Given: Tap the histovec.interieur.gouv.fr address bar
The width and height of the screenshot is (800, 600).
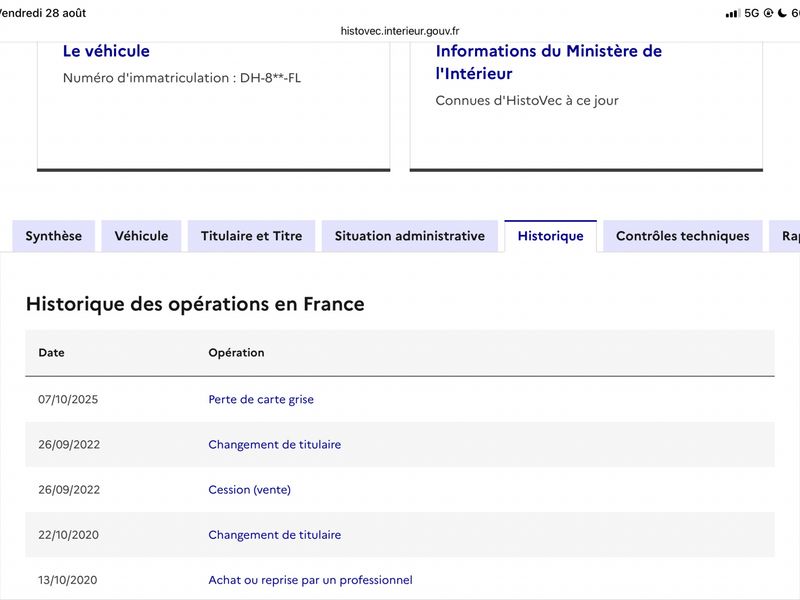Looking at the screenshot, I should click(400, 31).
